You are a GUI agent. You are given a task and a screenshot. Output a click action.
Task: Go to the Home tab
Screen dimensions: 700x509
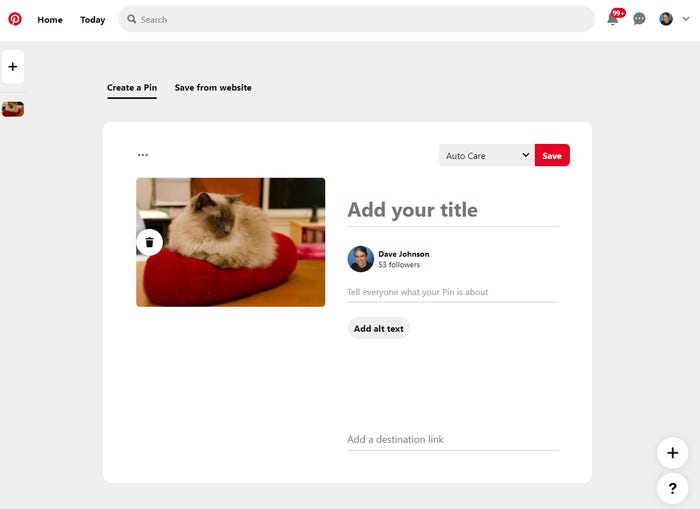tap(50, 20)
